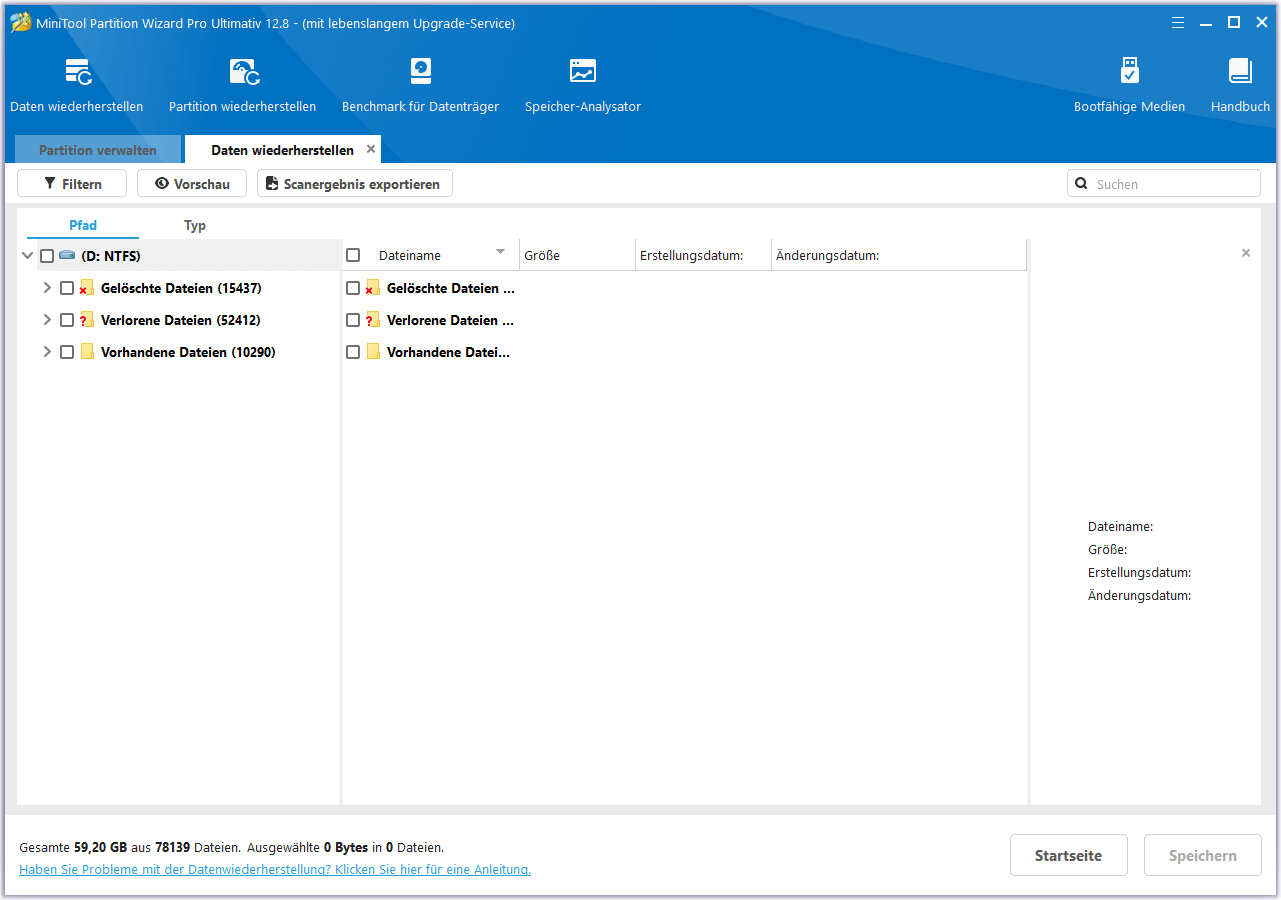Click into the Suchen search field
The image size is (1281, 900).
(1164, 184)
